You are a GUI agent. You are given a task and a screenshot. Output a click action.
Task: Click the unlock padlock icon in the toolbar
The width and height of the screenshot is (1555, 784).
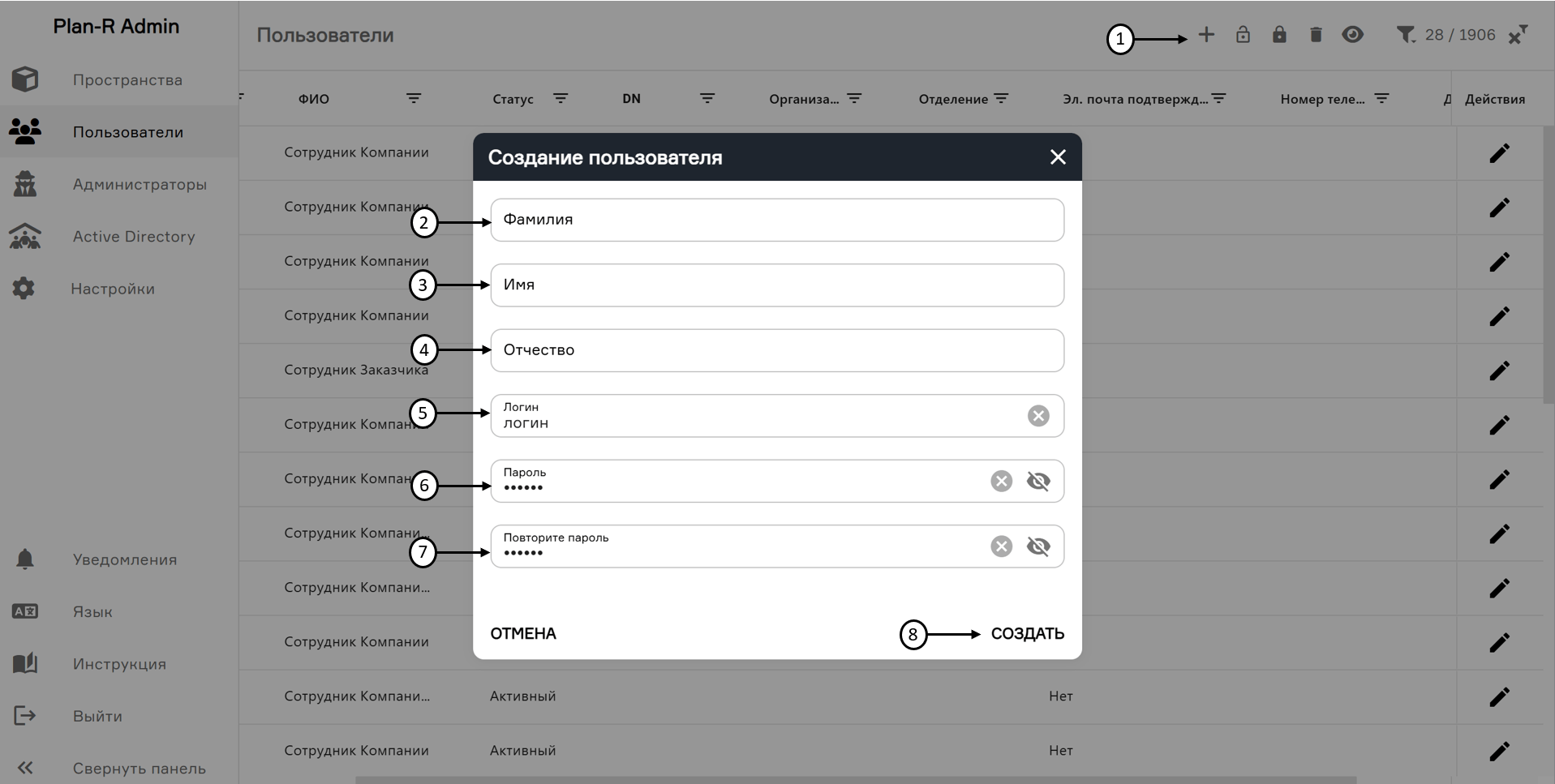click(1244, 35)
